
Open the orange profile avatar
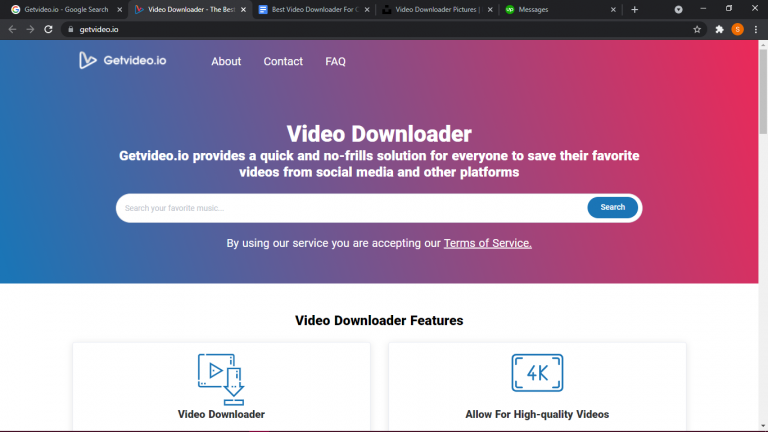point(737,29)
